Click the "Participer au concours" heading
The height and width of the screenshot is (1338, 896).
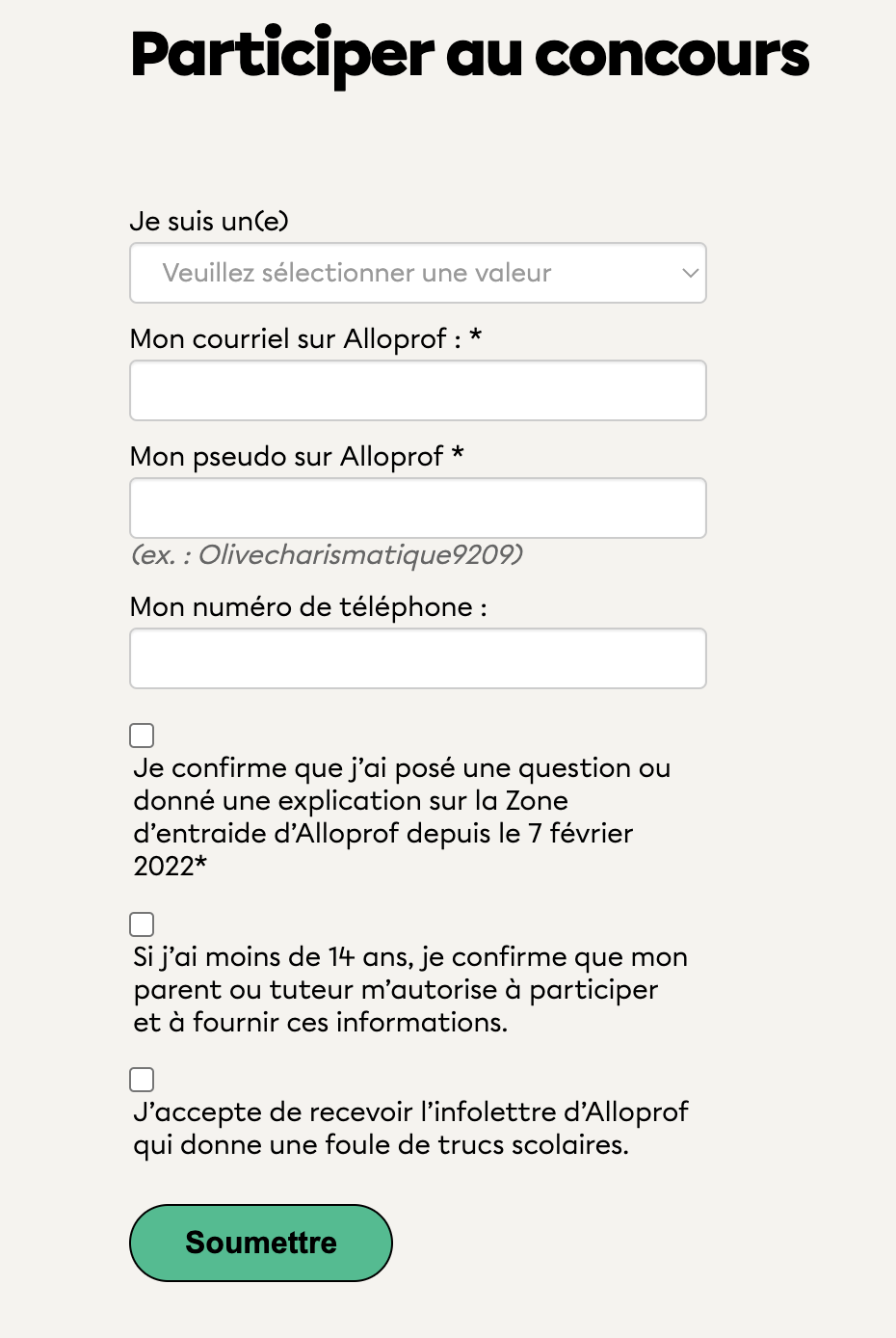click(469, 55)
